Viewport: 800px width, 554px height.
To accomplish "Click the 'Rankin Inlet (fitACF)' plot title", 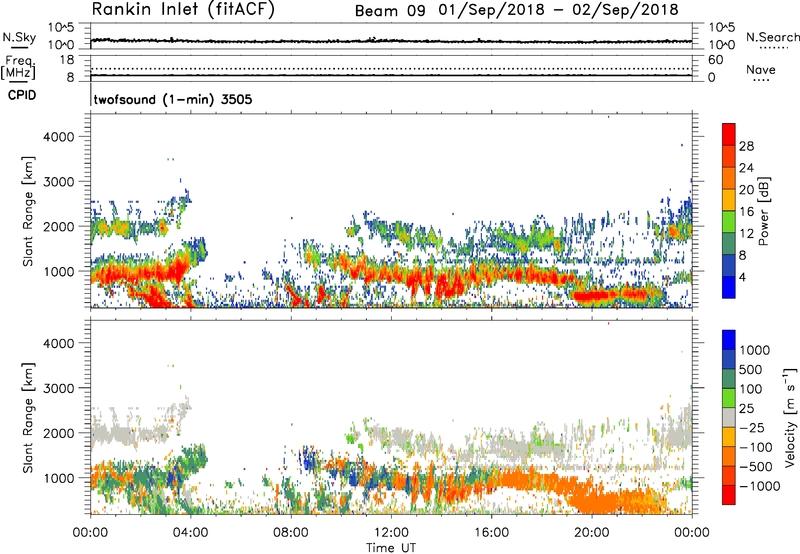I will (183, 9).
